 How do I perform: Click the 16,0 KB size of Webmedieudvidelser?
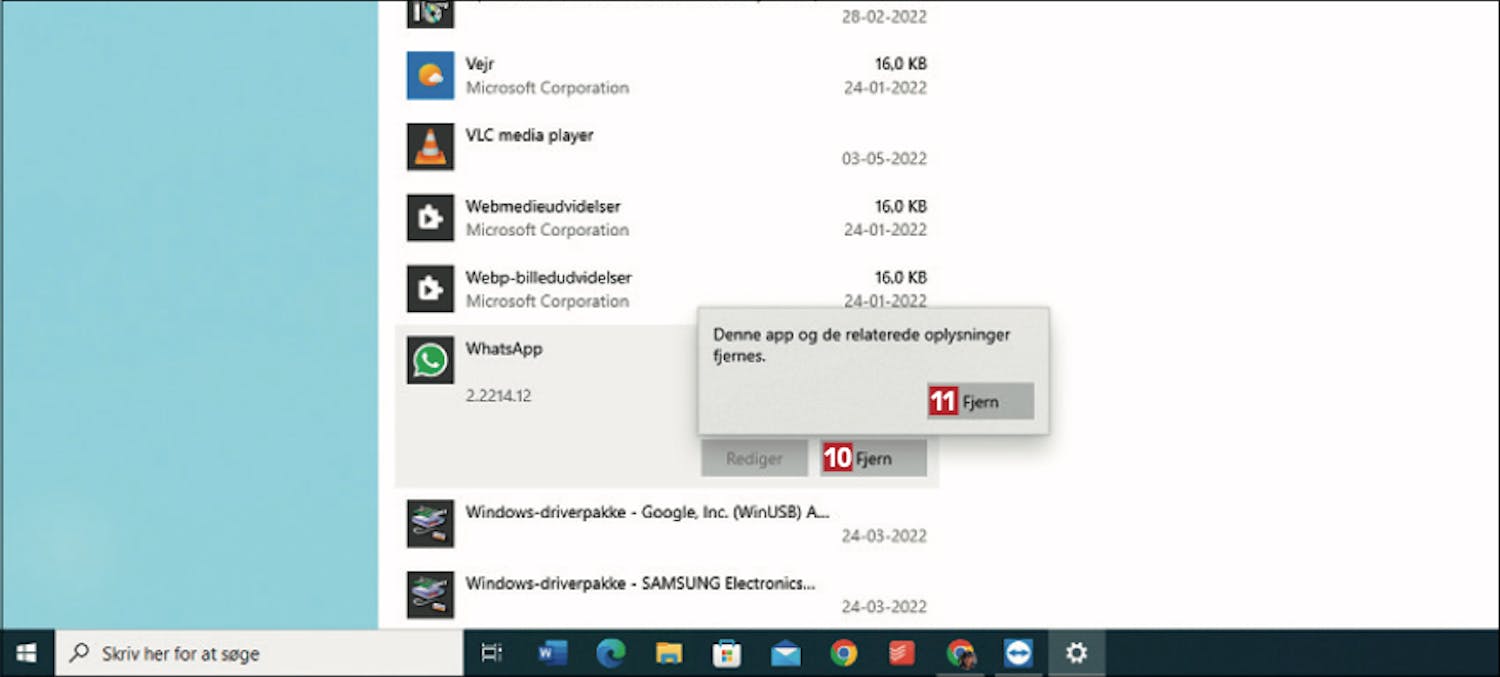(x=901, y=206)
